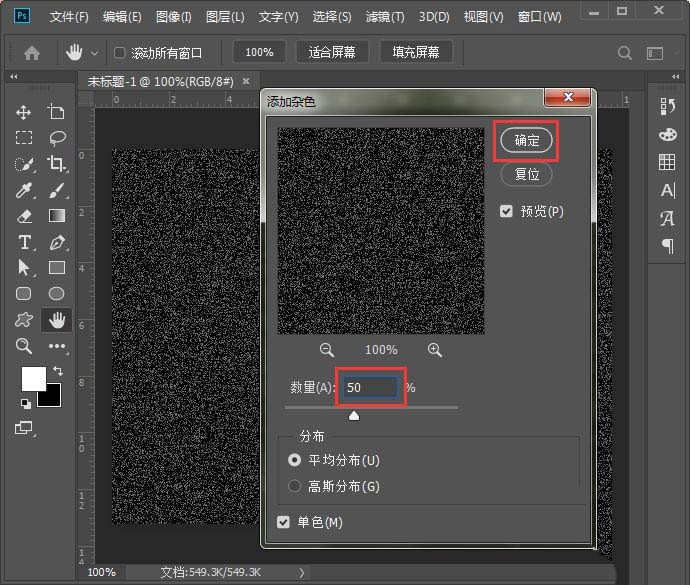Expand the collapsed right panel dock
Image resolution: width=690 pixels, height=585 pixels.
pos(667,77)
